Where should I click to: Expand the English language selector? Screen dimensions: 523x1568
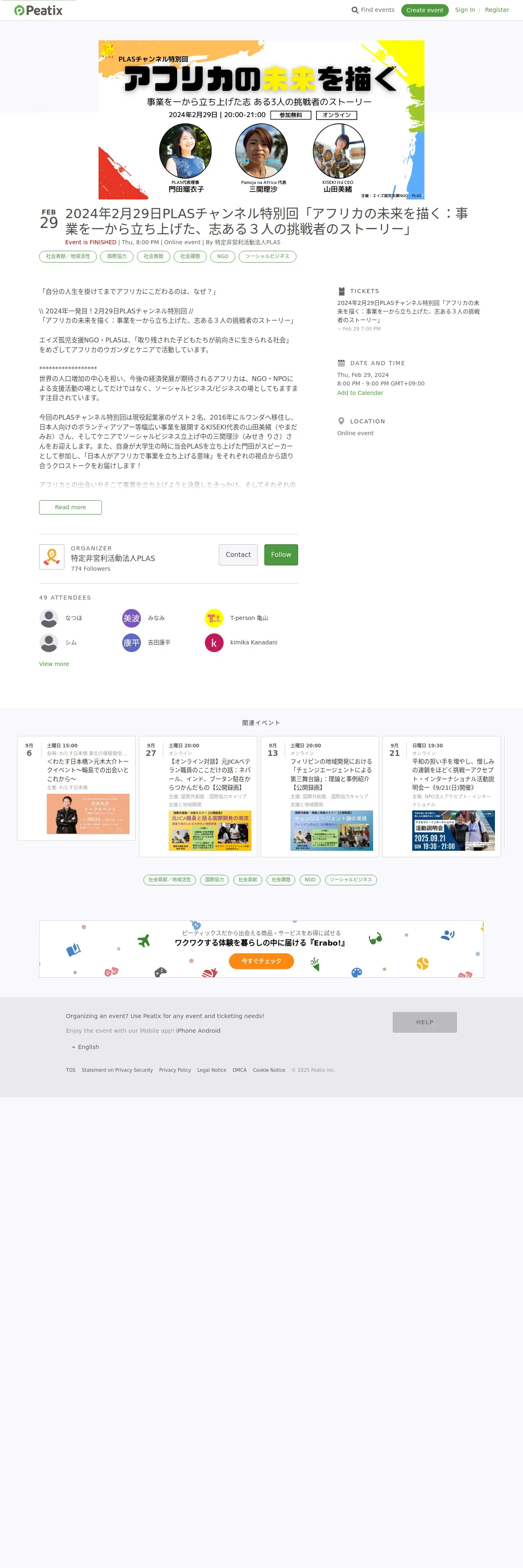pos(85,1047)
